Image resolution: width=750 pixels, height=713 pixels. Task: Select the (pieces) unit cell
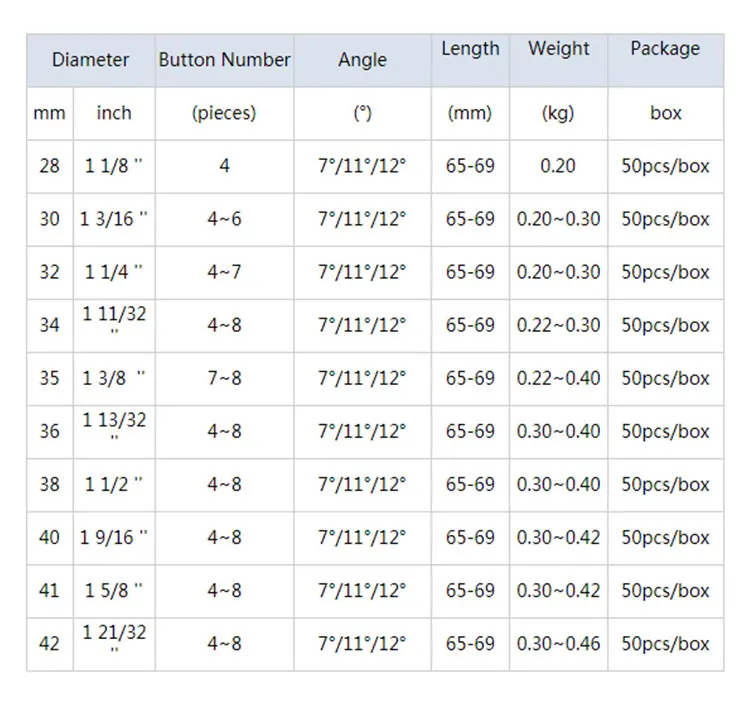224,113
